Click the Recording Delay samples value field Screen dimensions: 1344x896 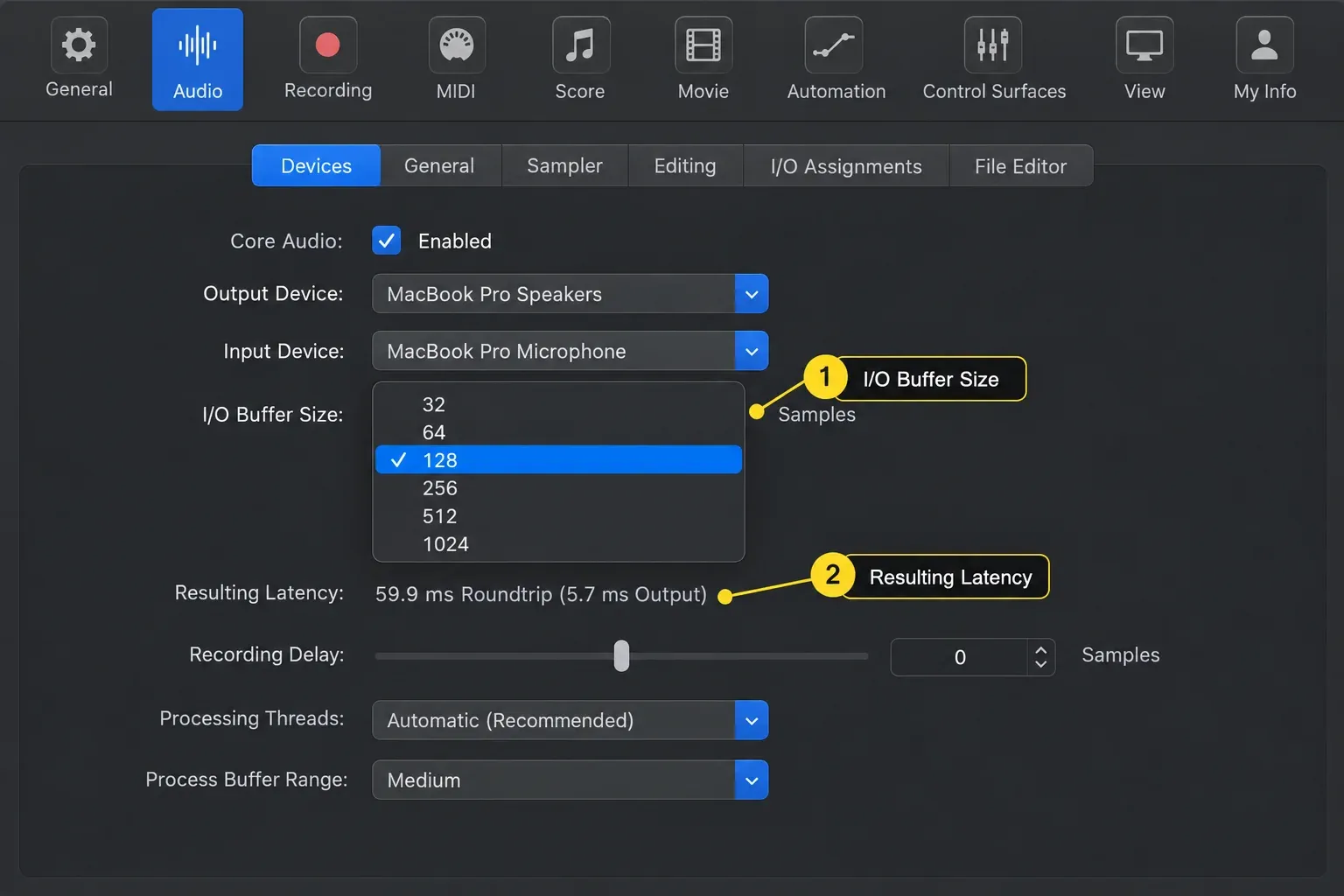959,657
